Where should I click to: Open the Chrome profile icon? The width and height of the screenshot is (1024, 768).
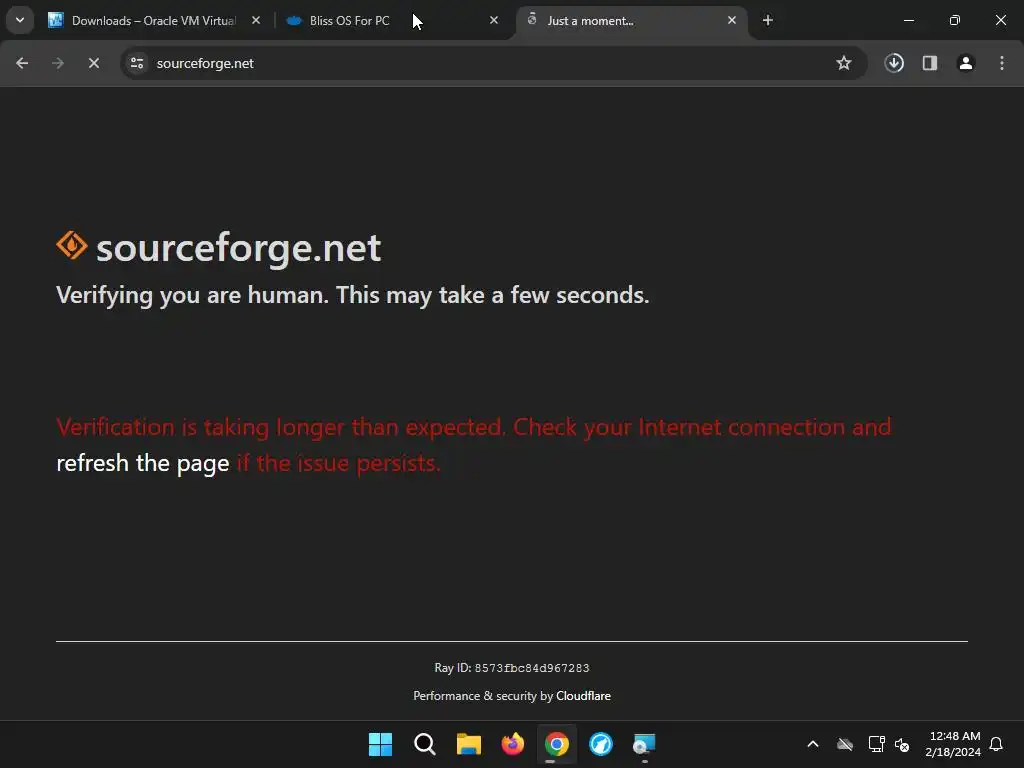pyautogui.click(x=966, y=63)
